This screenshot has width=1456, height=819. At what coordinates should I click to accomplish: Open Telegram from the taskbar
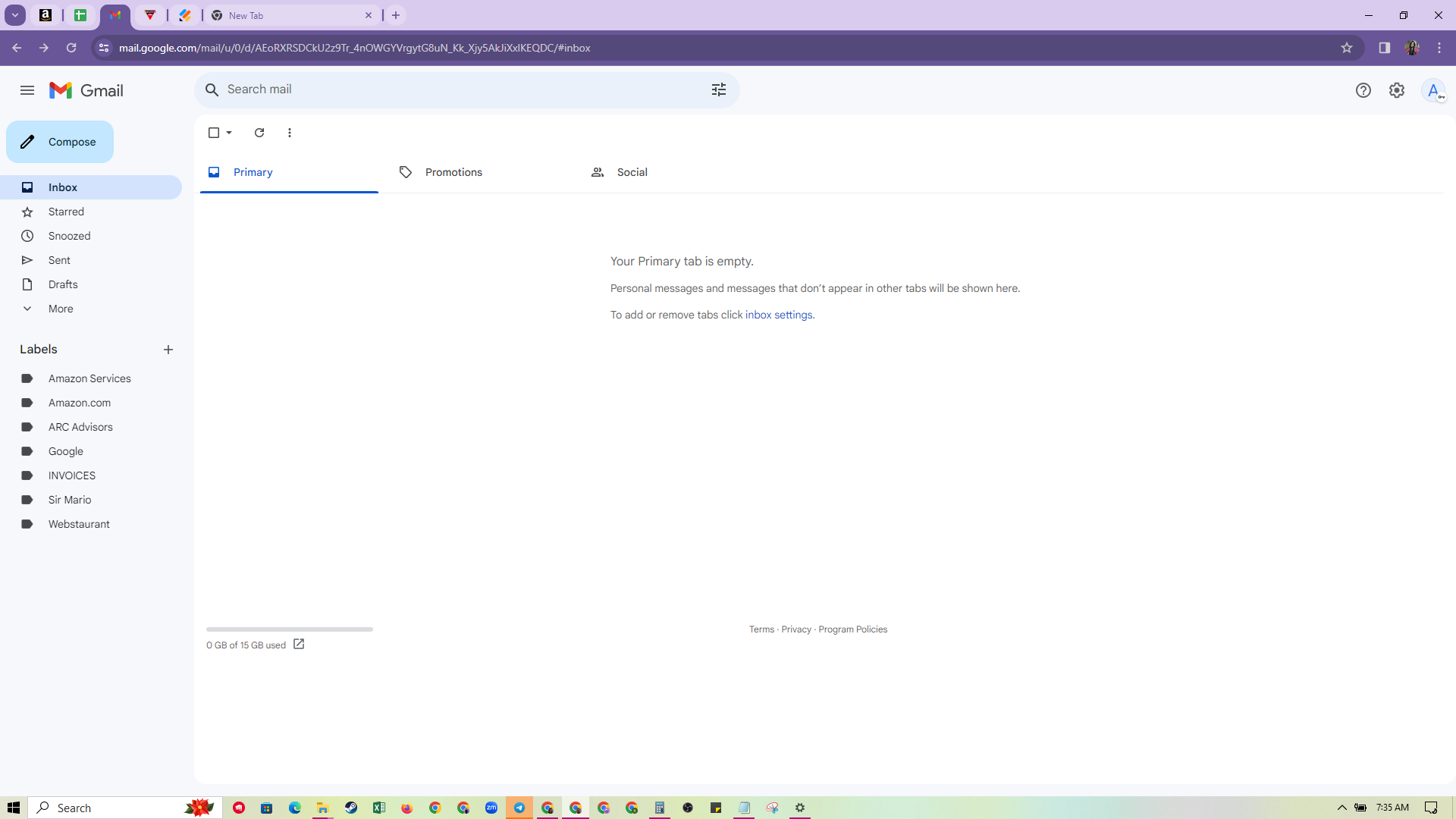[x=519, y=808]
